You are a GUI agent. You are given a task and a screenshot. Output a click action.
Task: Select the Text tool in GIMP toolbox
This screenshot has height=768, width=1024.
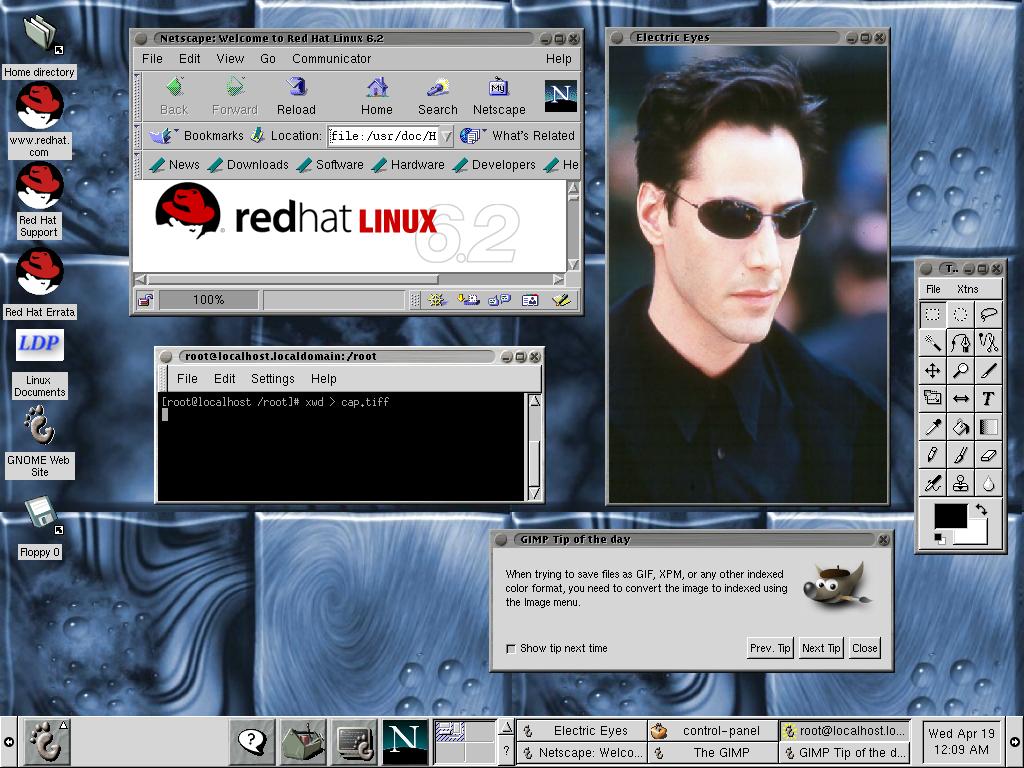click(x=987, y=398)
